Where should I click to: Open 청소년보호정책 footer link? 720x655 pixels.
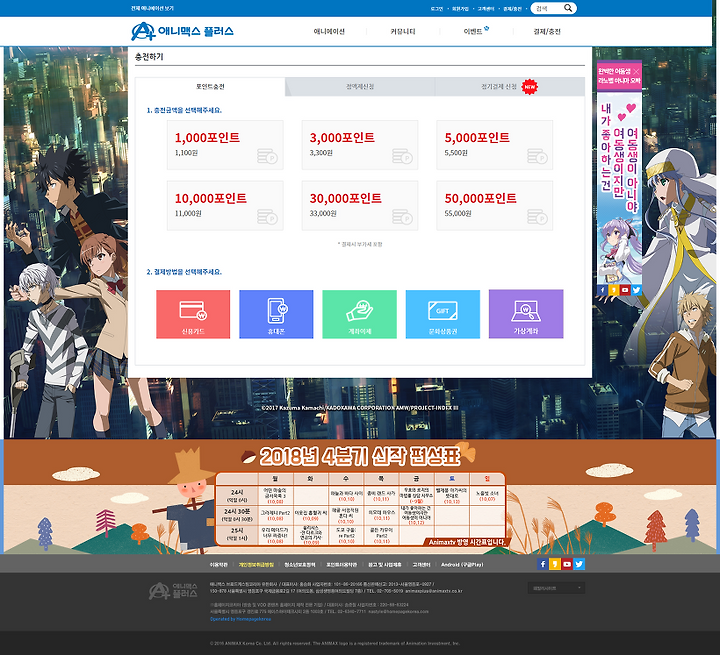click(300, 565)
